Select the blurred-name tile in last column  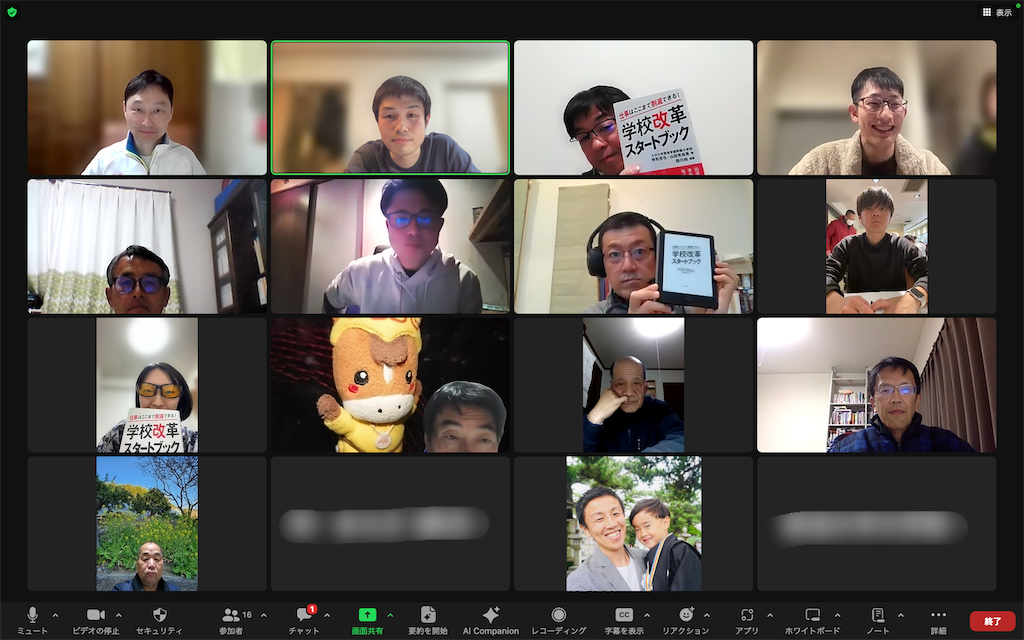876,523
